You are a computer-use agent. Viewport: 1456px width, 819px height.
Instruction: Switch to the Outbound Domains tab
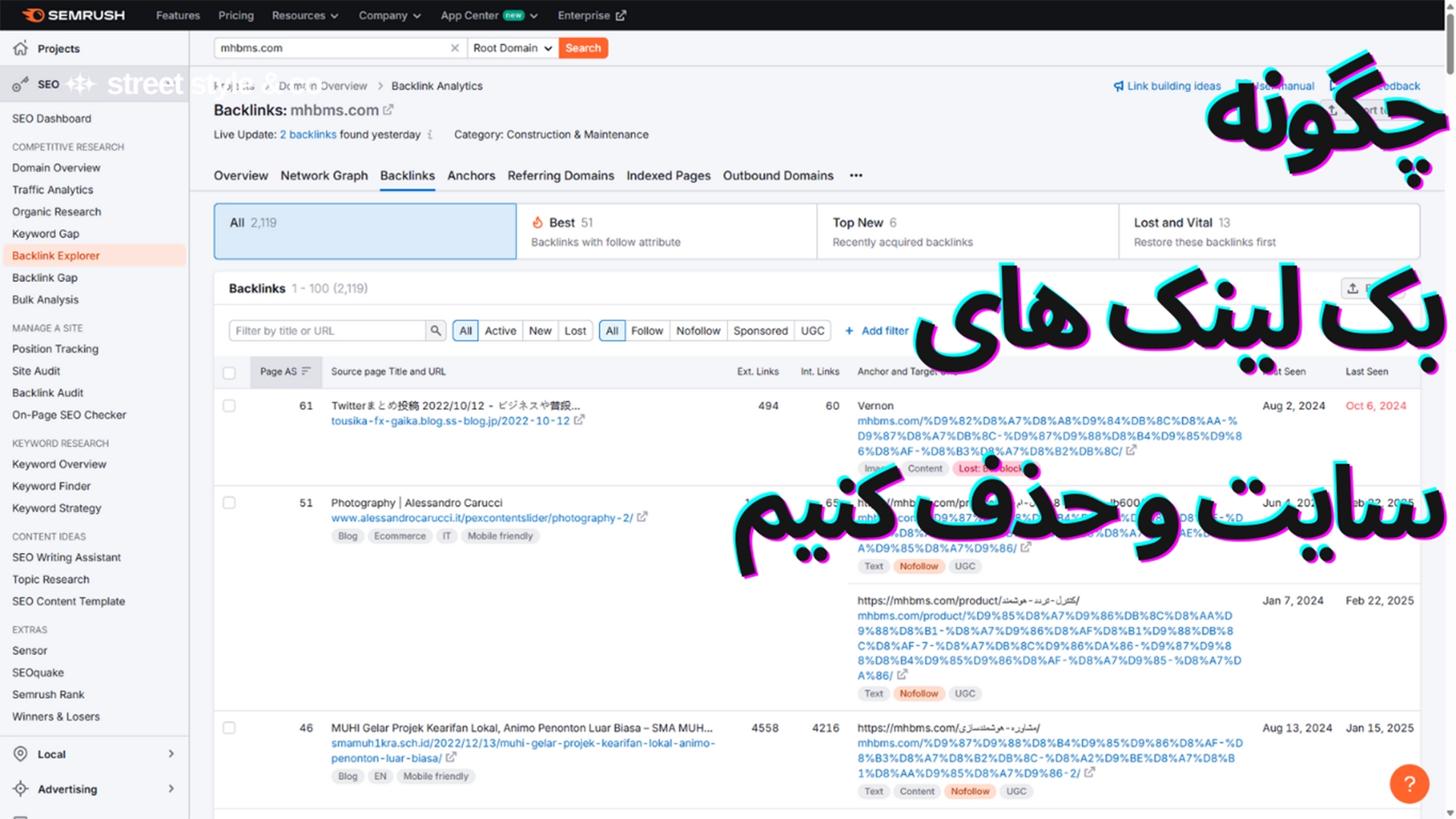coord(778,175)
